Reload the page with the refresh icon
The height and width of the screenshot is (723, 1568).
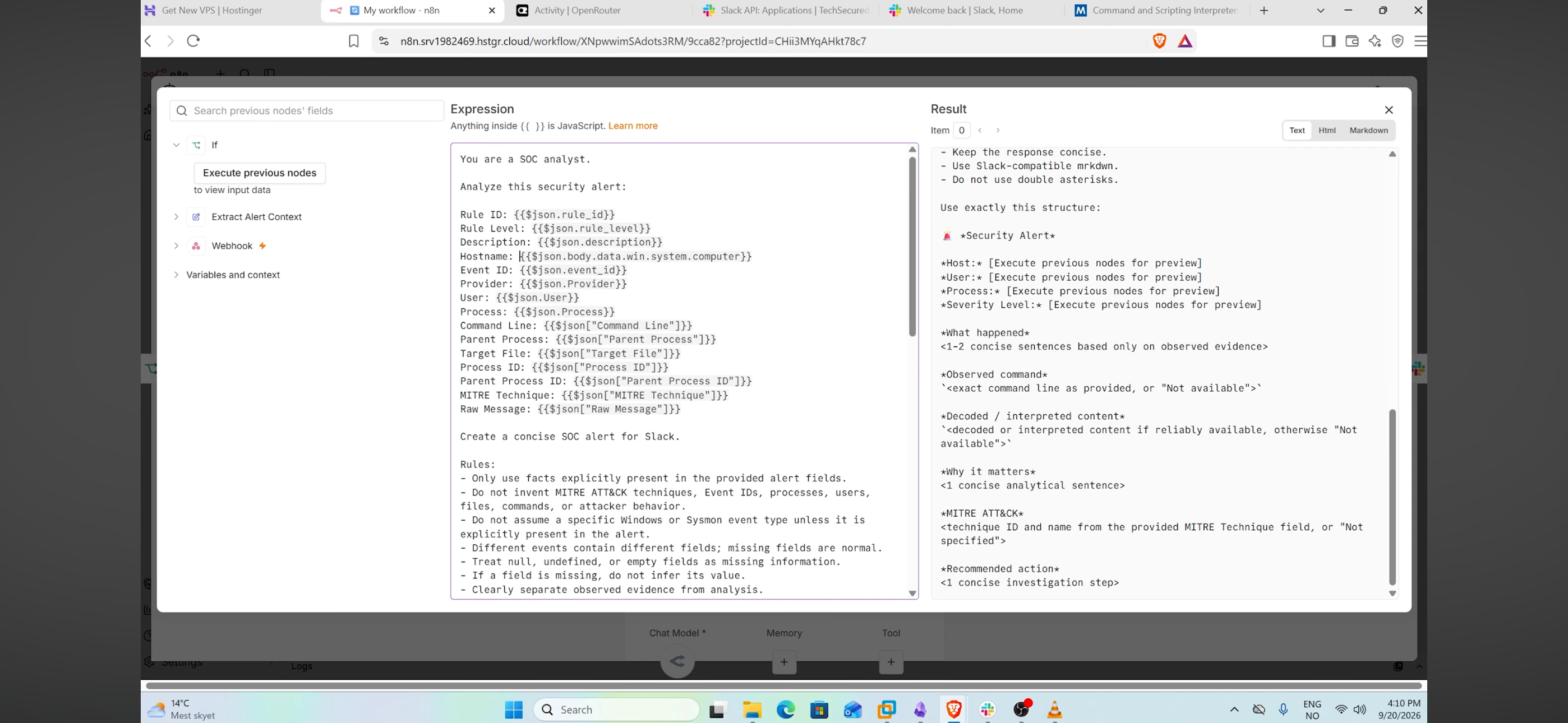[x=193, y=41]
